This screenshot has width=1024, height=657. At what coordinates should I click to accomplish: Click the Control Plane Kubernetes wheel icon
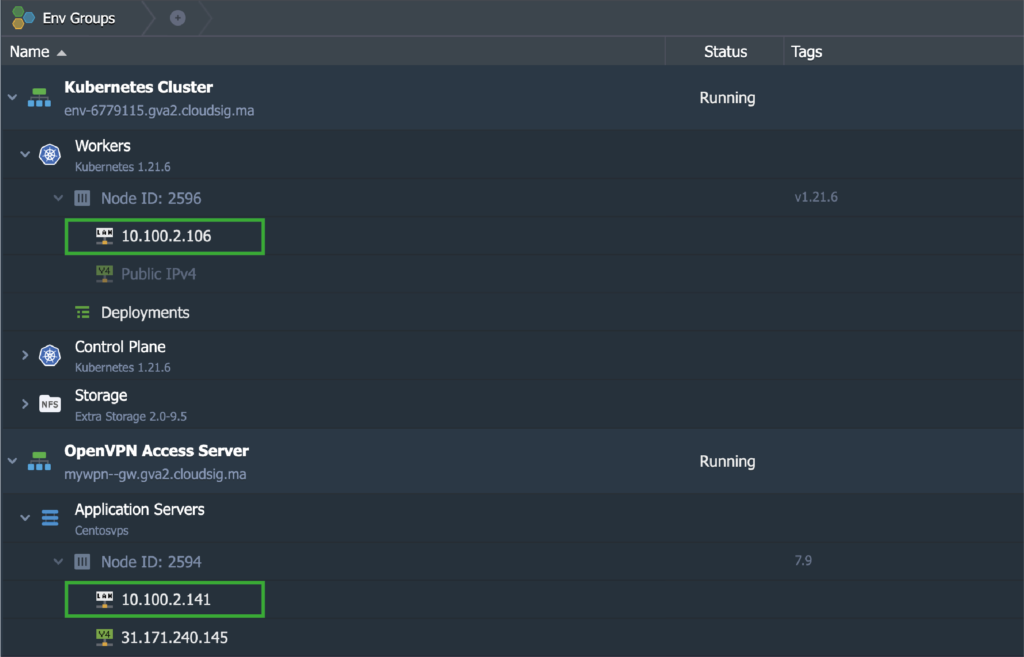click(50, 355)
